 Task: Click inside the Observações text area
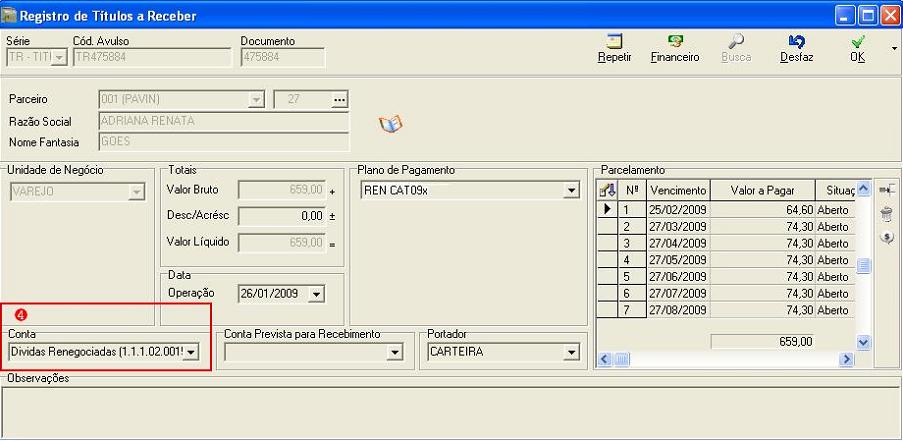[x=451, y=412]
